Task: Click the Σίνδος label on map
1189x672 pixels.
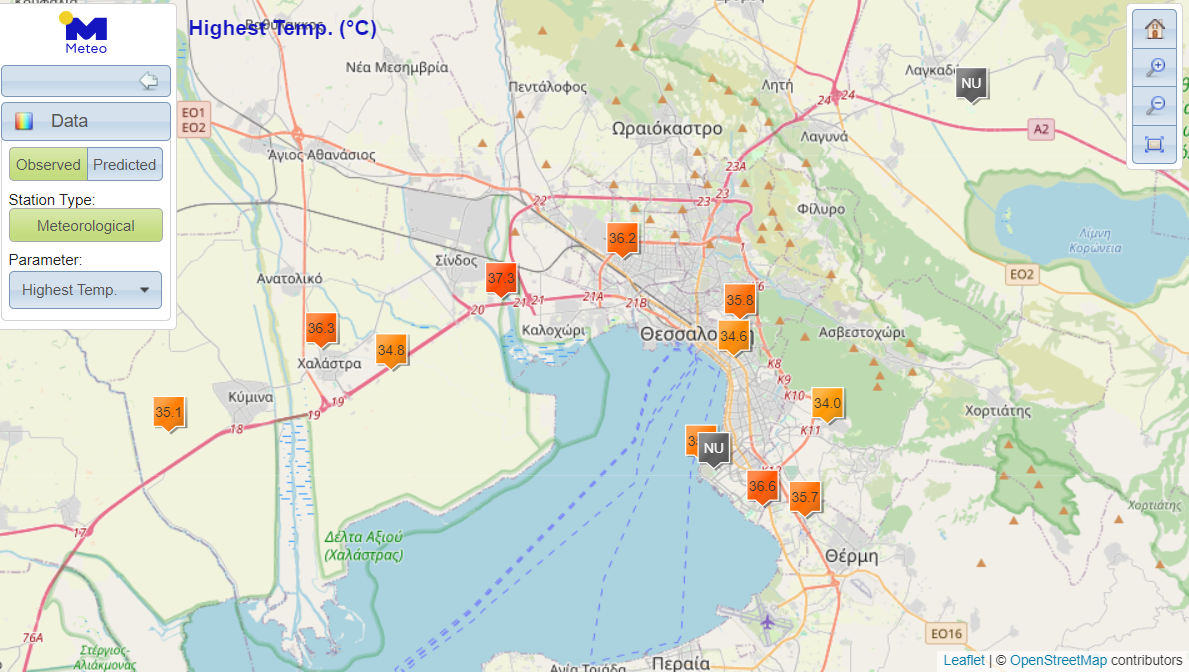Action: pyautogui.click(x=456, y=260)
